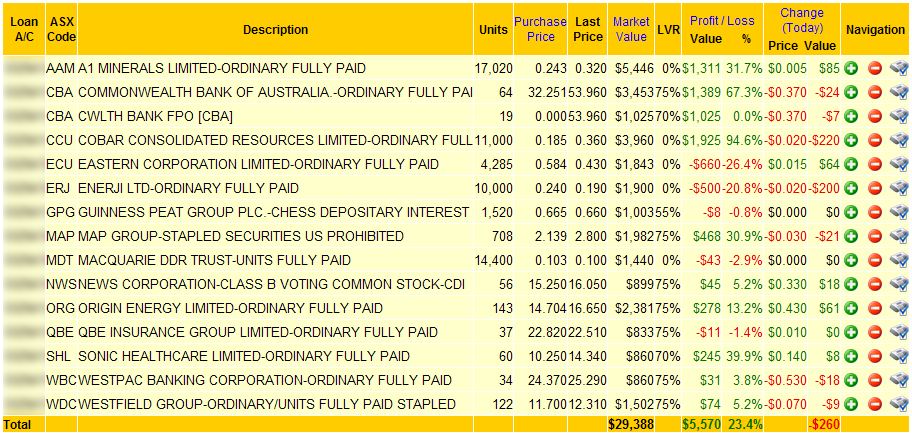Click red minus in MAP GROUP row
912x435 pixels.
coord(875,236)
